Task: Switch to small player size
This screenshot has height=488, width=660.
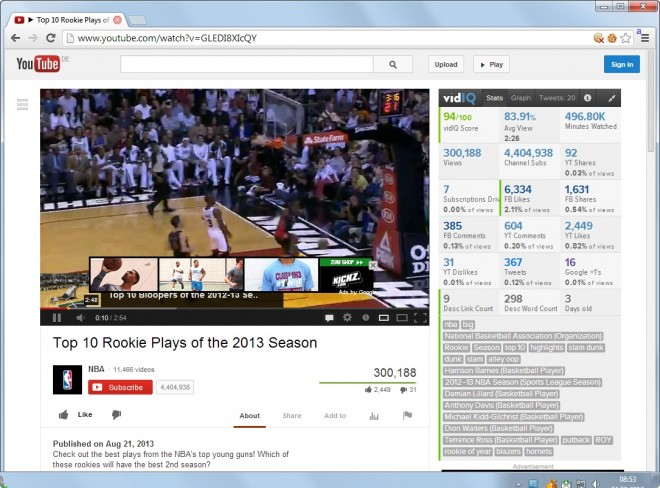Action: point(384,317)
